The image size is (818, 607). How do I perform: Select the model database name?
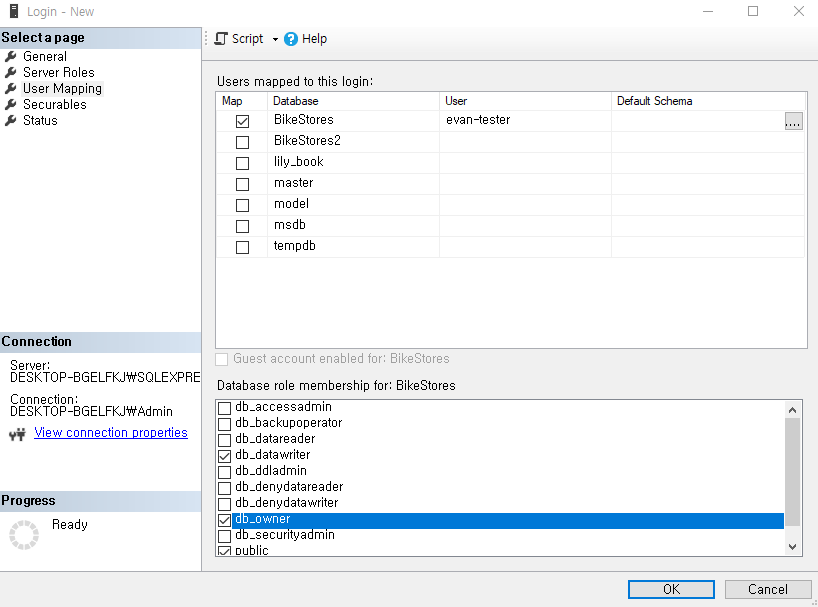[x=292, y=204]
